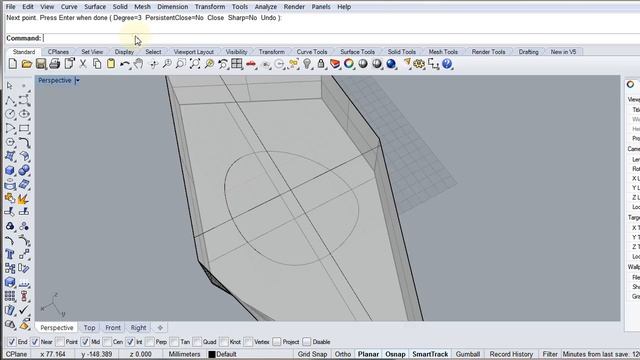Select the Rectangle tool in the sidebar
Image resolution: width=640 pixels, height=360 pixels.
[x=24, y=129]
